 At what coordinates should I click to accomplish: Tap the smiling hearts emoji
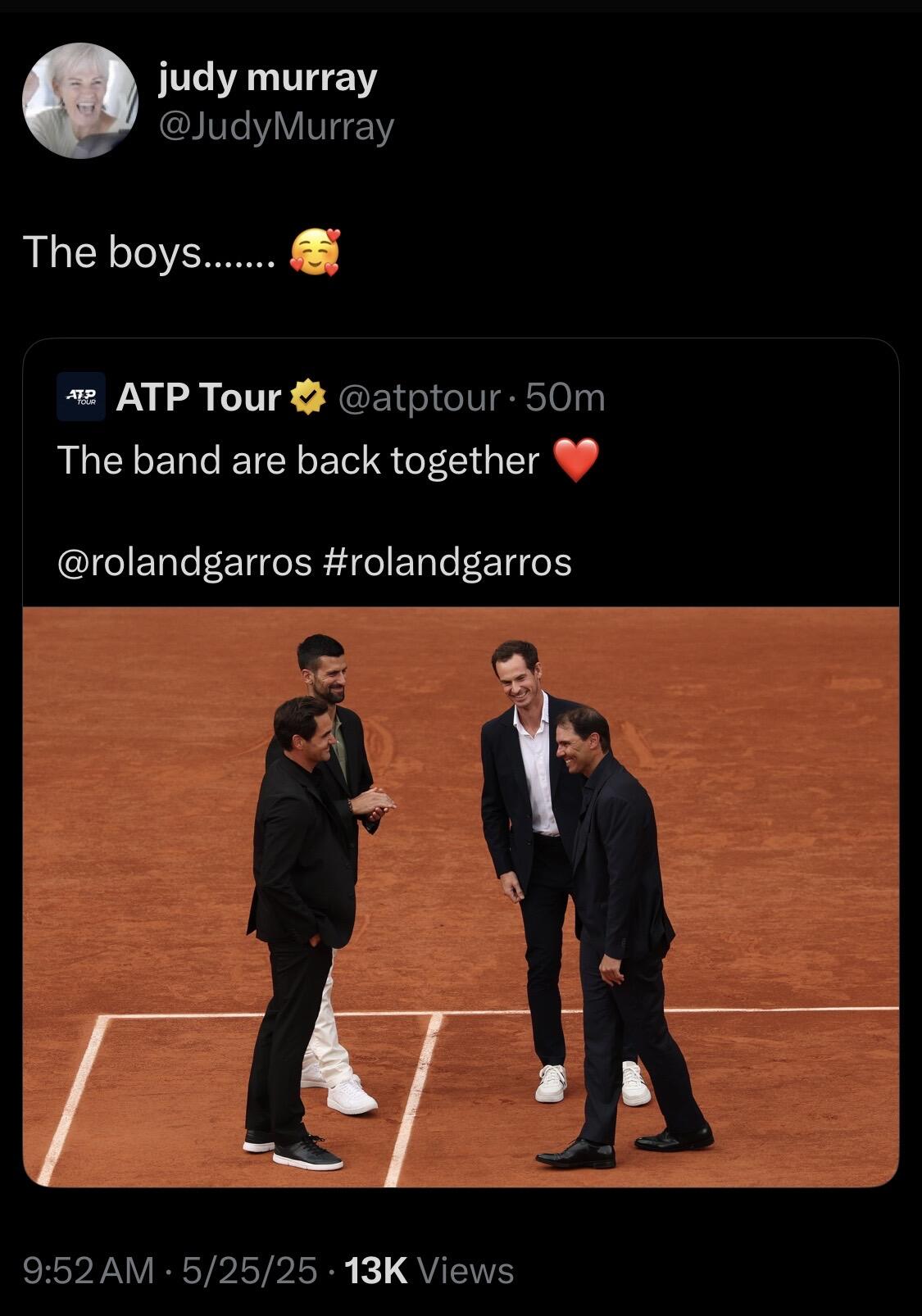315,252
